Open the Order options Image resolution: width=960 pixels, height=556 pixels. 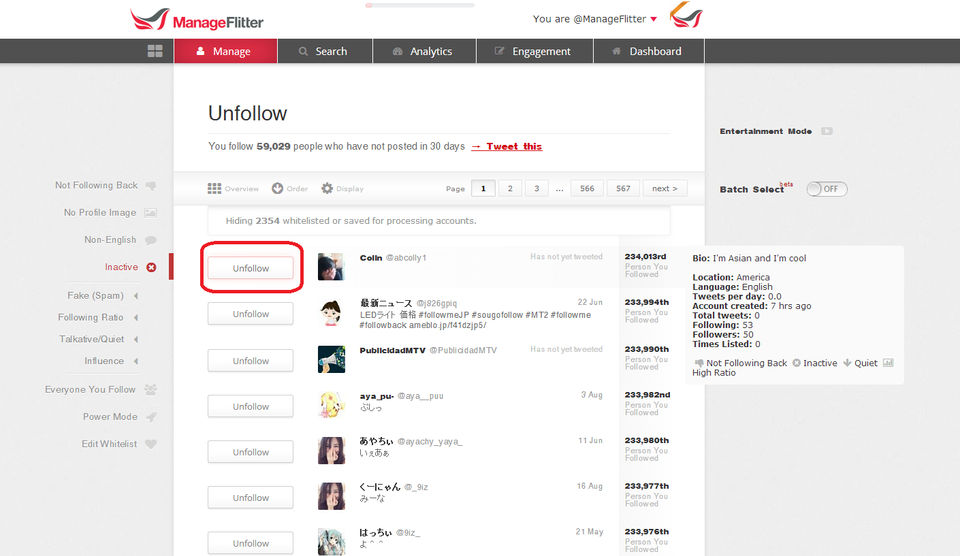click(x=290, y=189)
